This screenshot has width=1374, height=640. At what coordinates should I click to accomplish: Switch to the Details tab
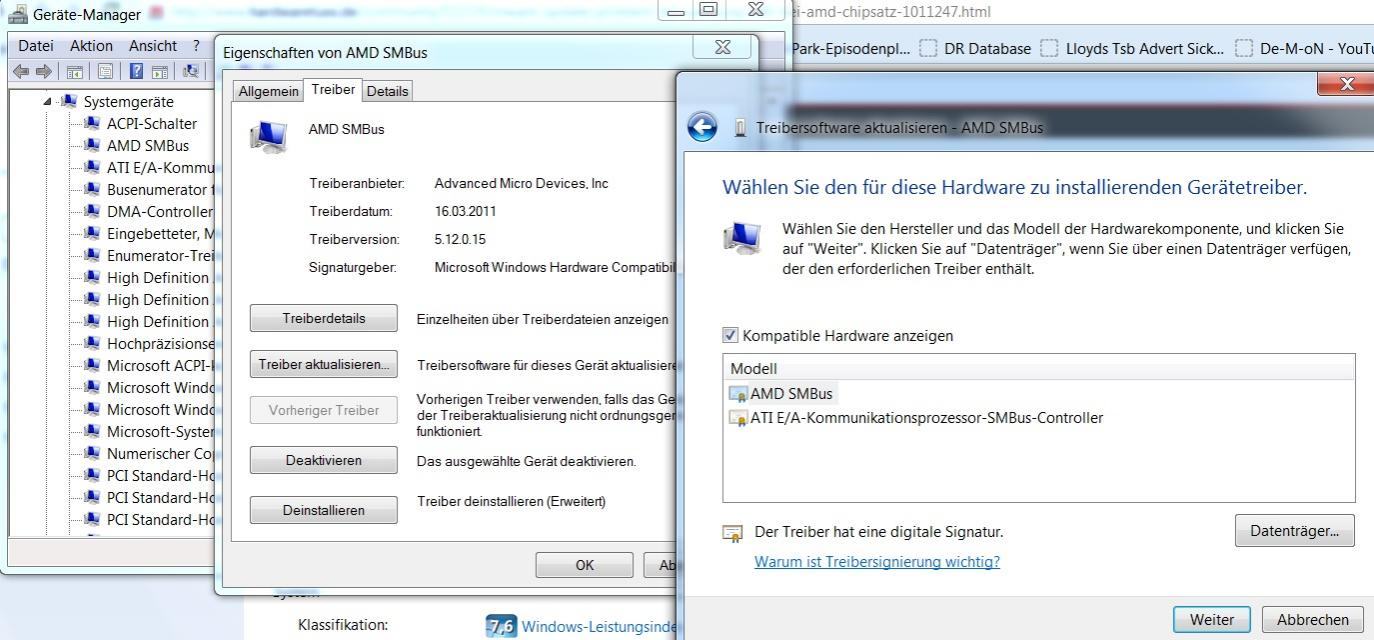[x=387, y=91]
